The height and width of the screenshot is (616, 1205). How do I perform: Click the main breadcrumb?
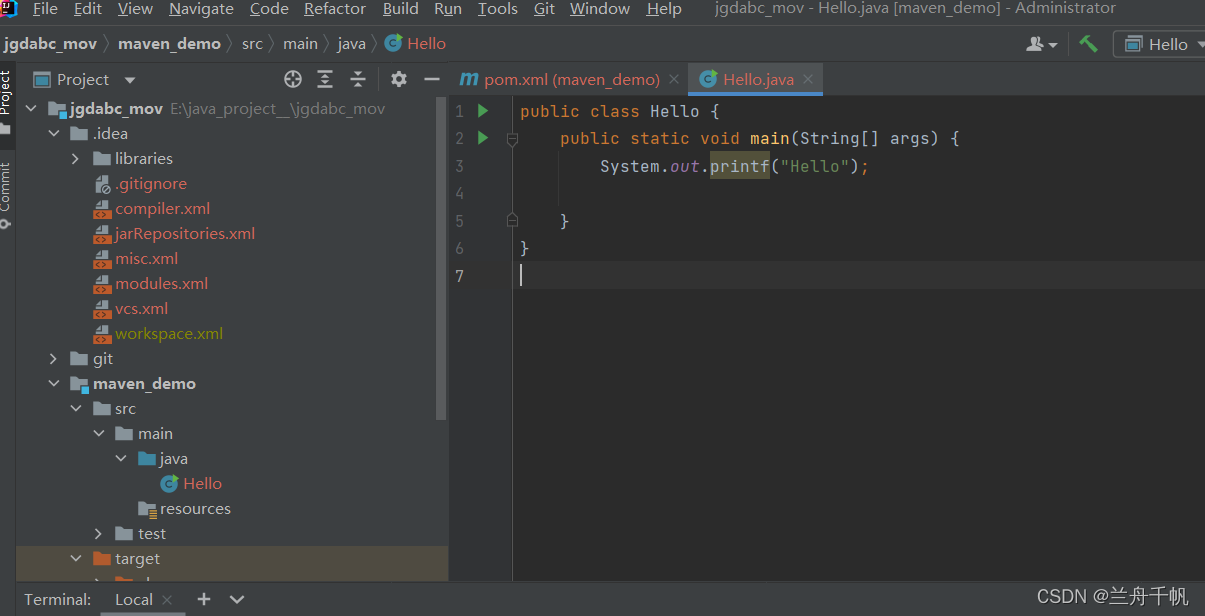[x=300, y=44]
